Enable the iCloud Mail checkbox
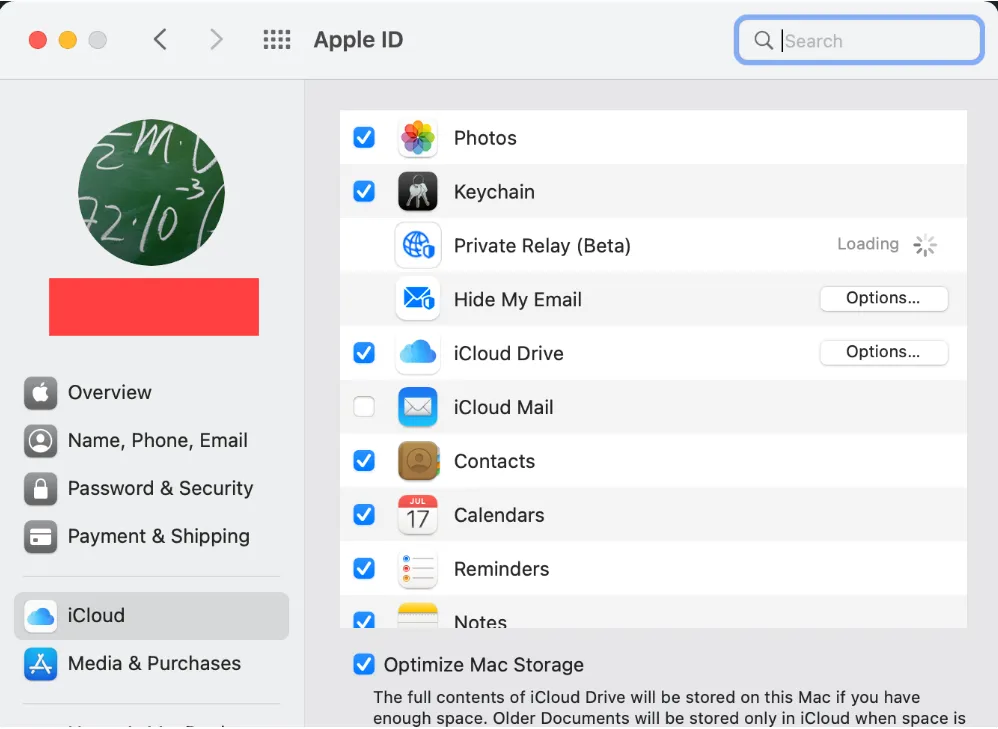 tap(364, 406)
